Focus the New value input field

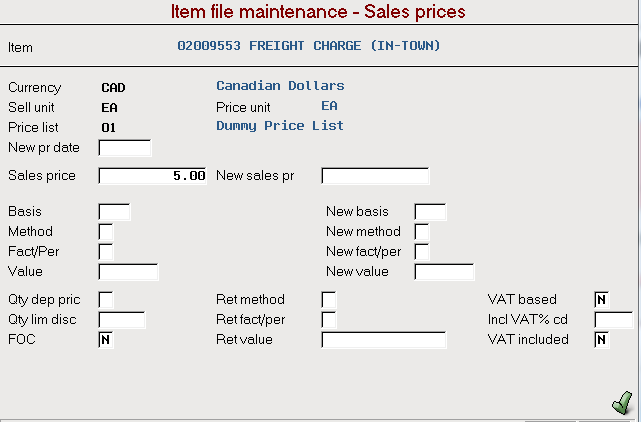(x=444, y=272)
